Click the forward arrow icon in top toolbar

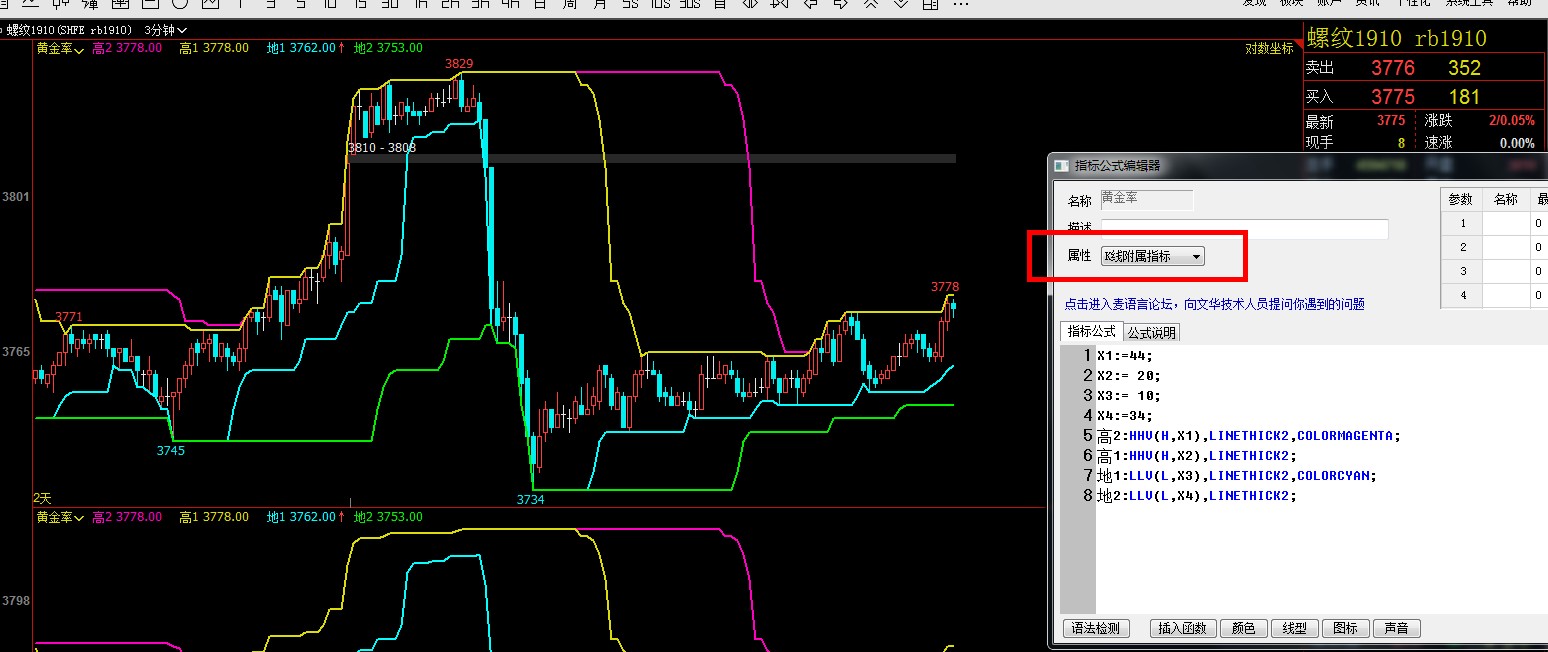pyautogui.click(x=841, y=4)
